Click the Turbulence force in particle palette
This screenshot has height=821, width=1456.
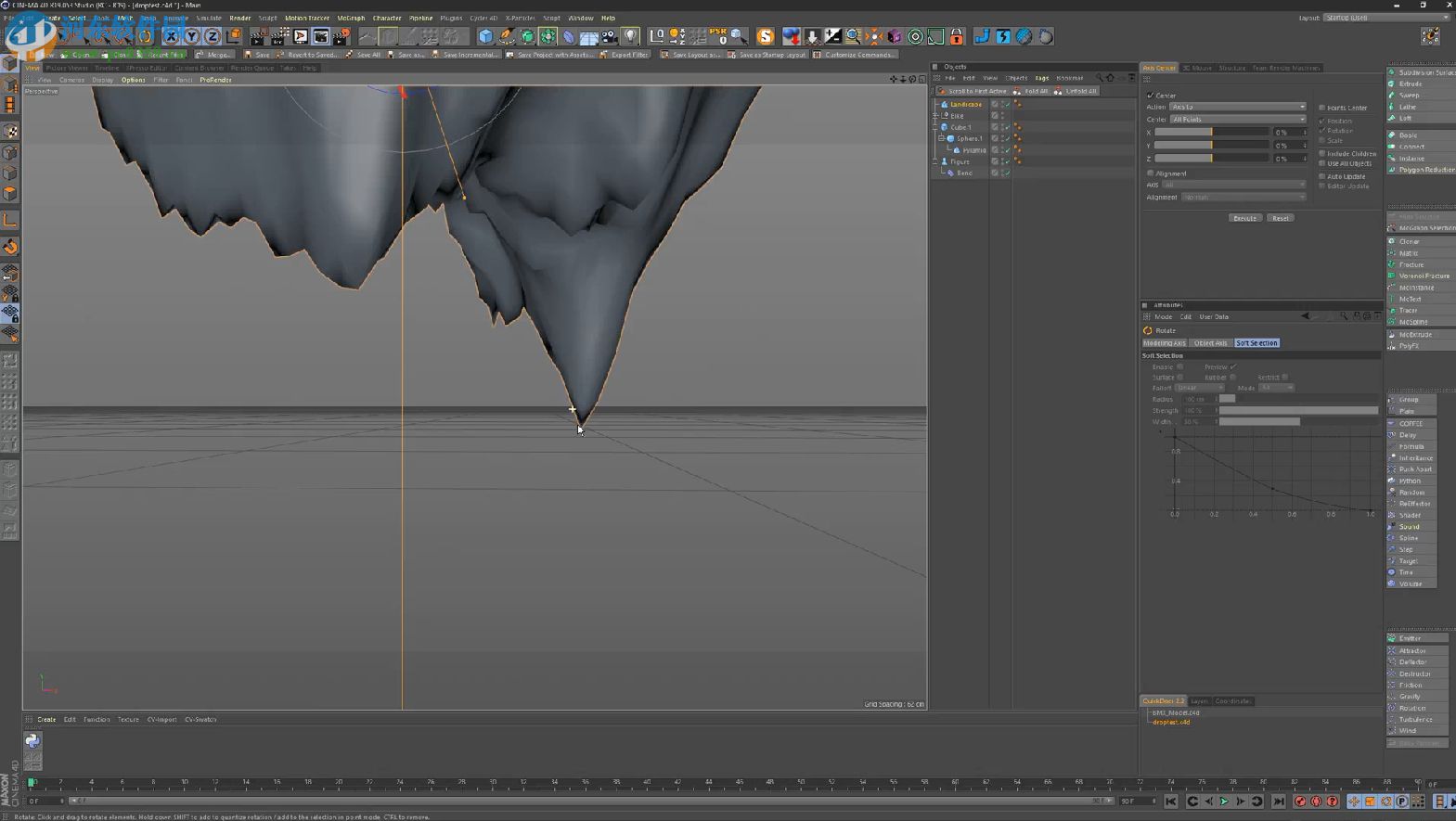click(x=1414, y=720)
